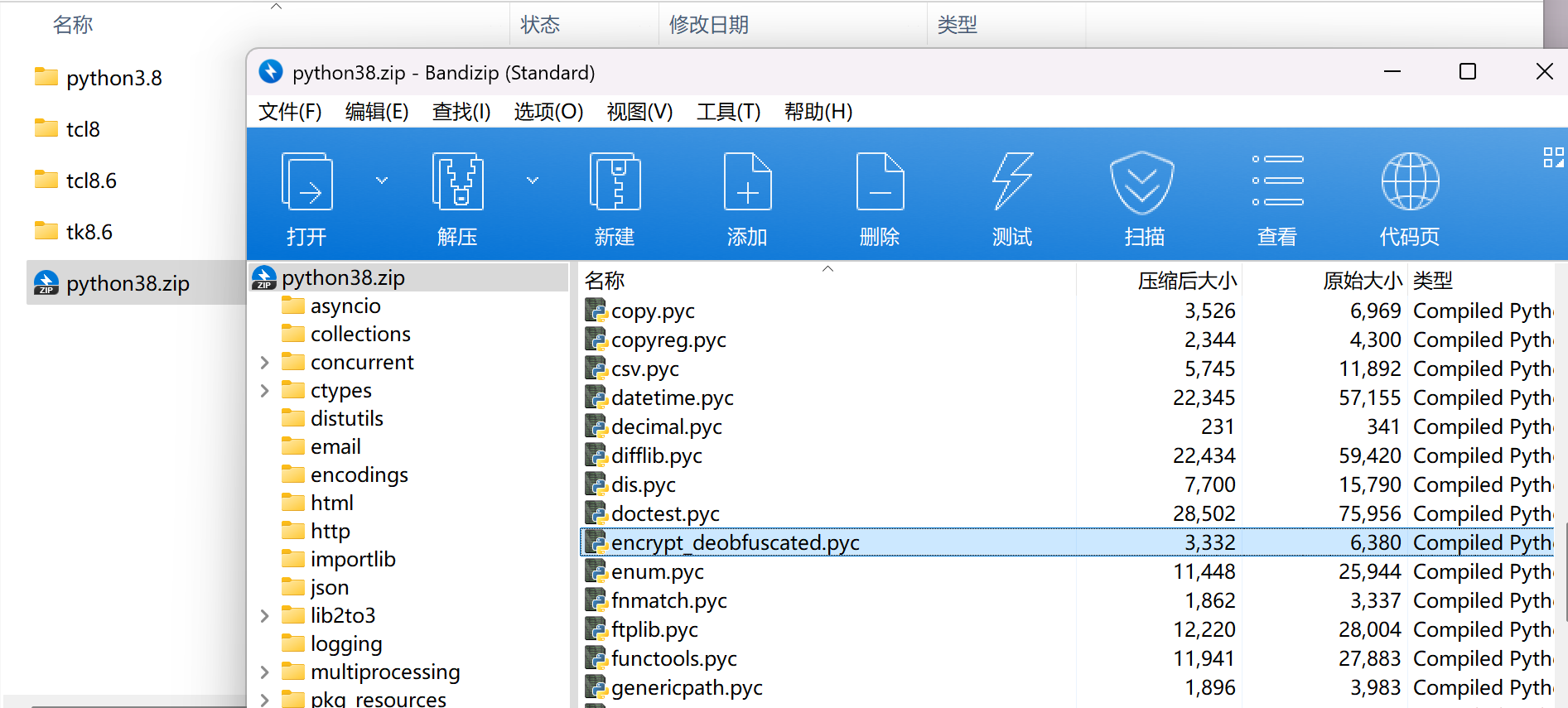This screenshot has width=1568, height=708.
Task: Click the encodings folder icon in tree
Action: coord(293,474)
